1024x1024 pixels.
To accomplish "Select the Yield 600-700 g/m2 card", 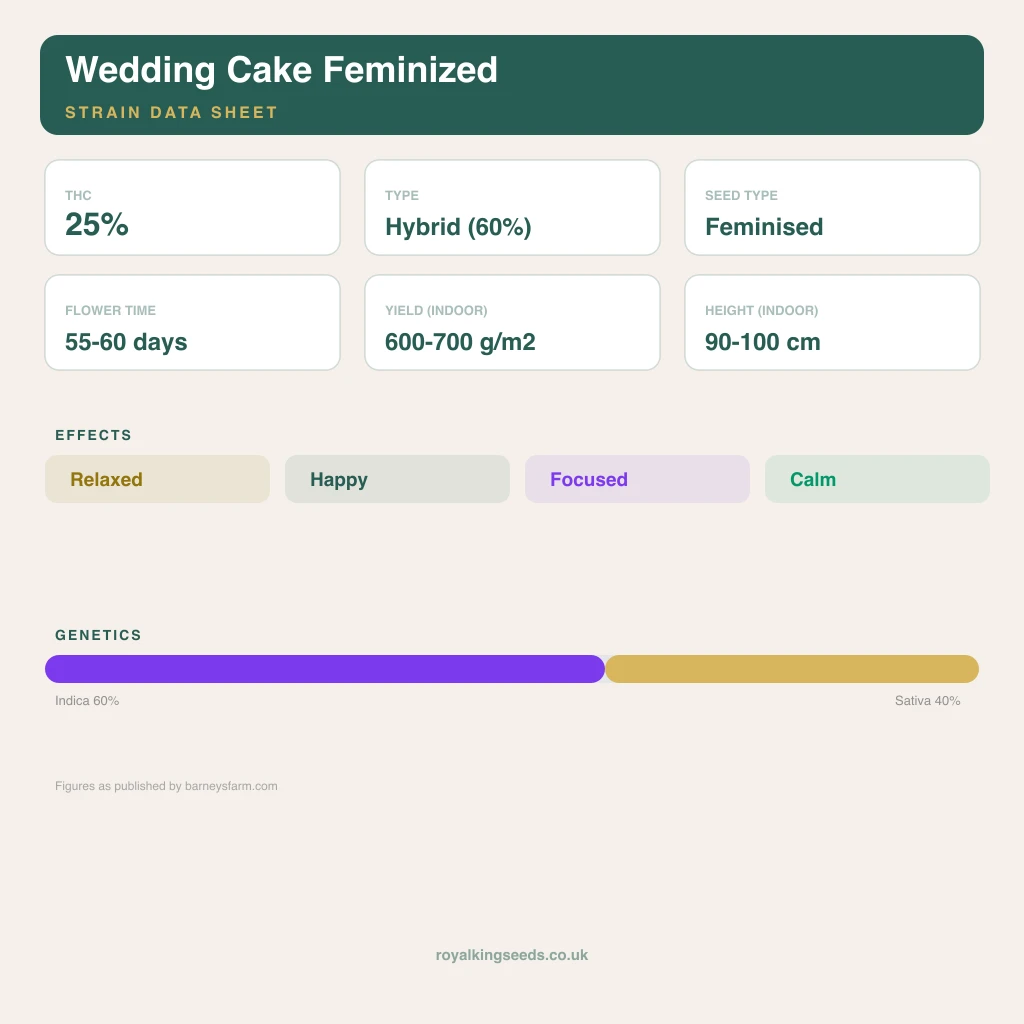I will tap(512, 323).
